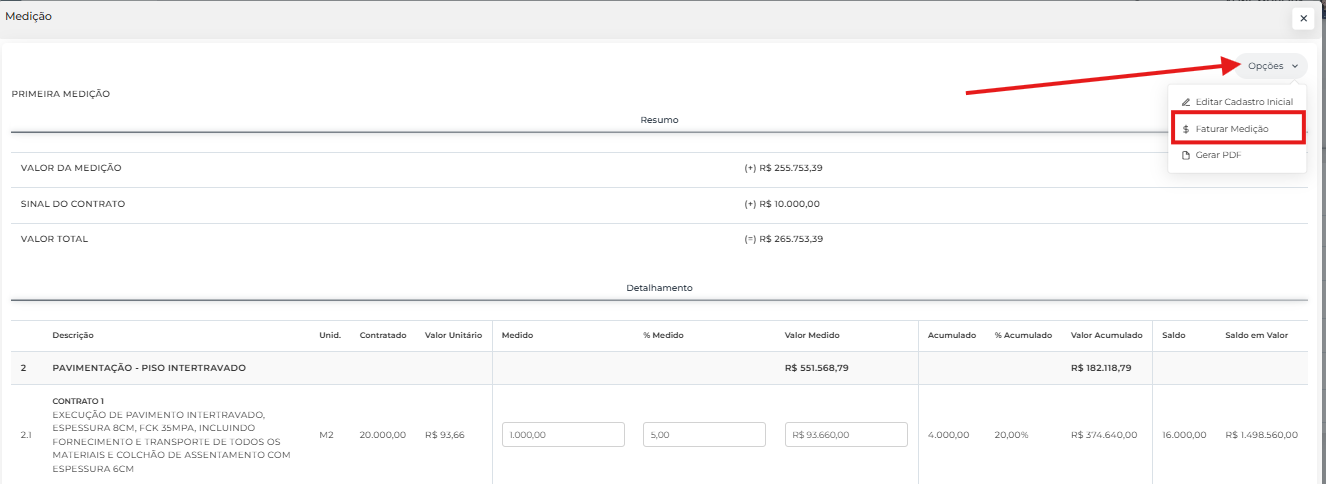Click the Valor Unitário column header
1326x484 pixels.
(453, 335)
